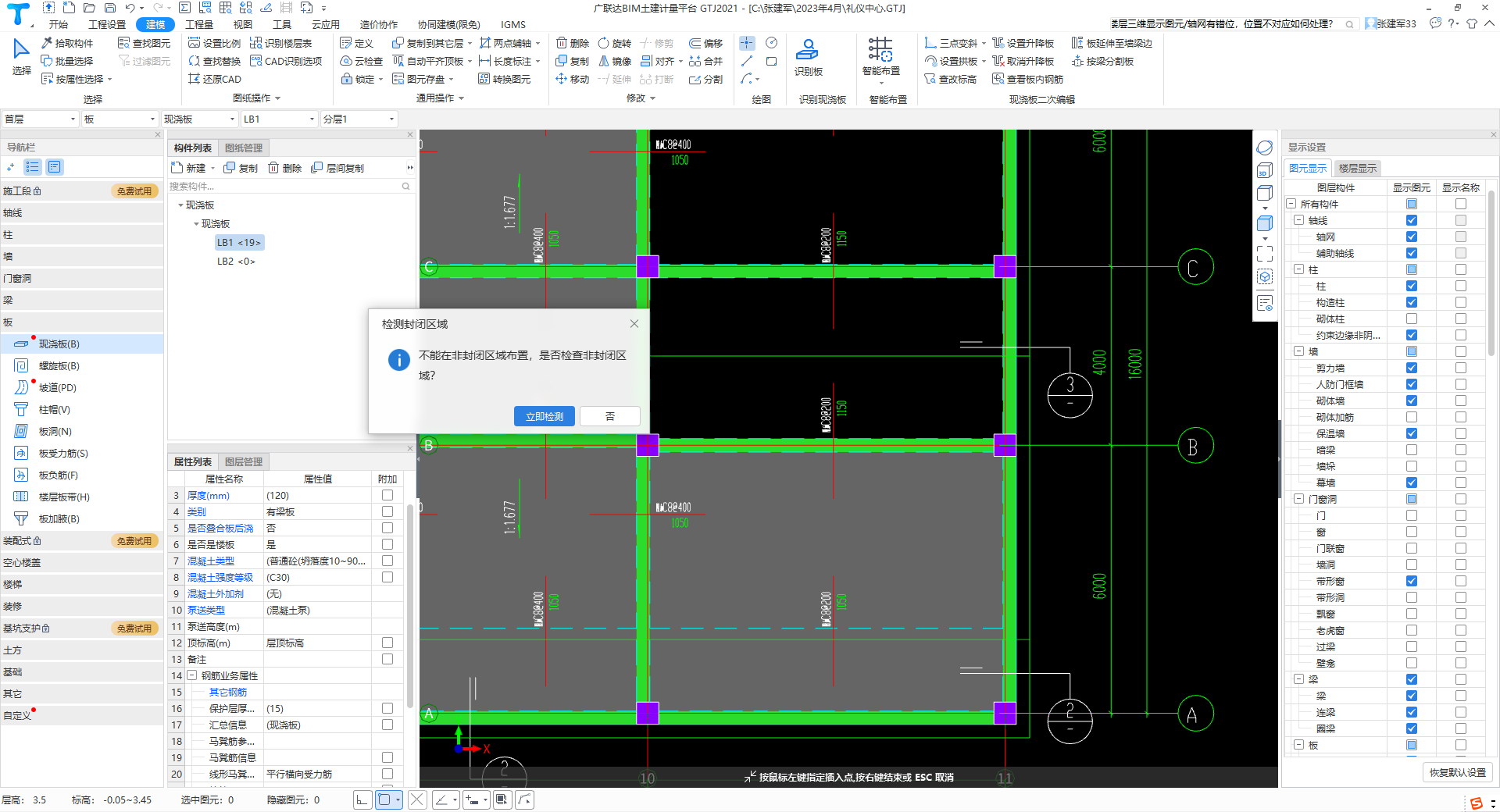
Task: Click the rectangle draw tool icon
Action: point(771,61)
